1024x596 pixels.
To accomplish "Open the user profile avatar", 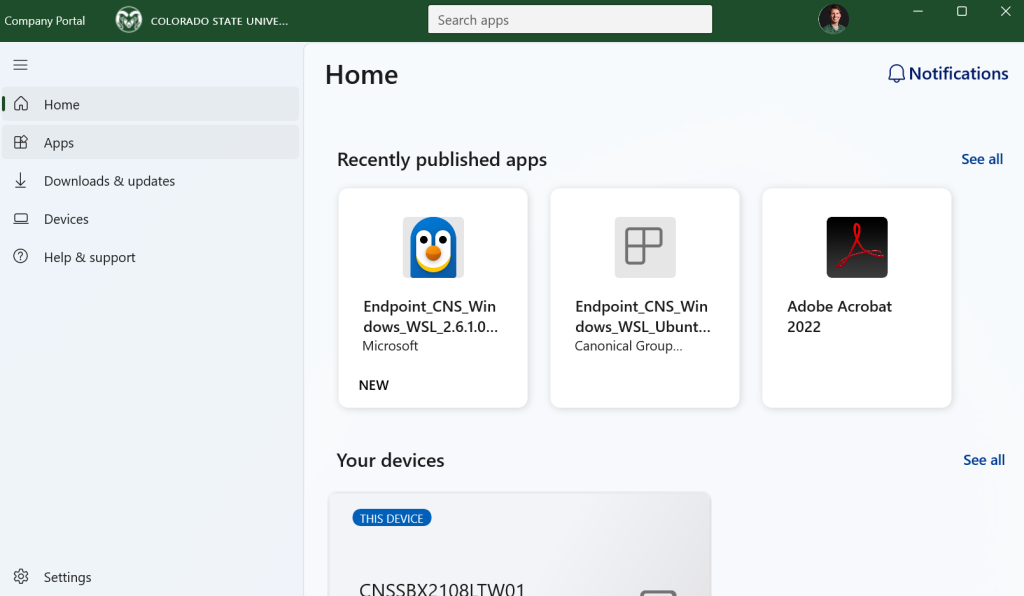I will click(833, 19).
